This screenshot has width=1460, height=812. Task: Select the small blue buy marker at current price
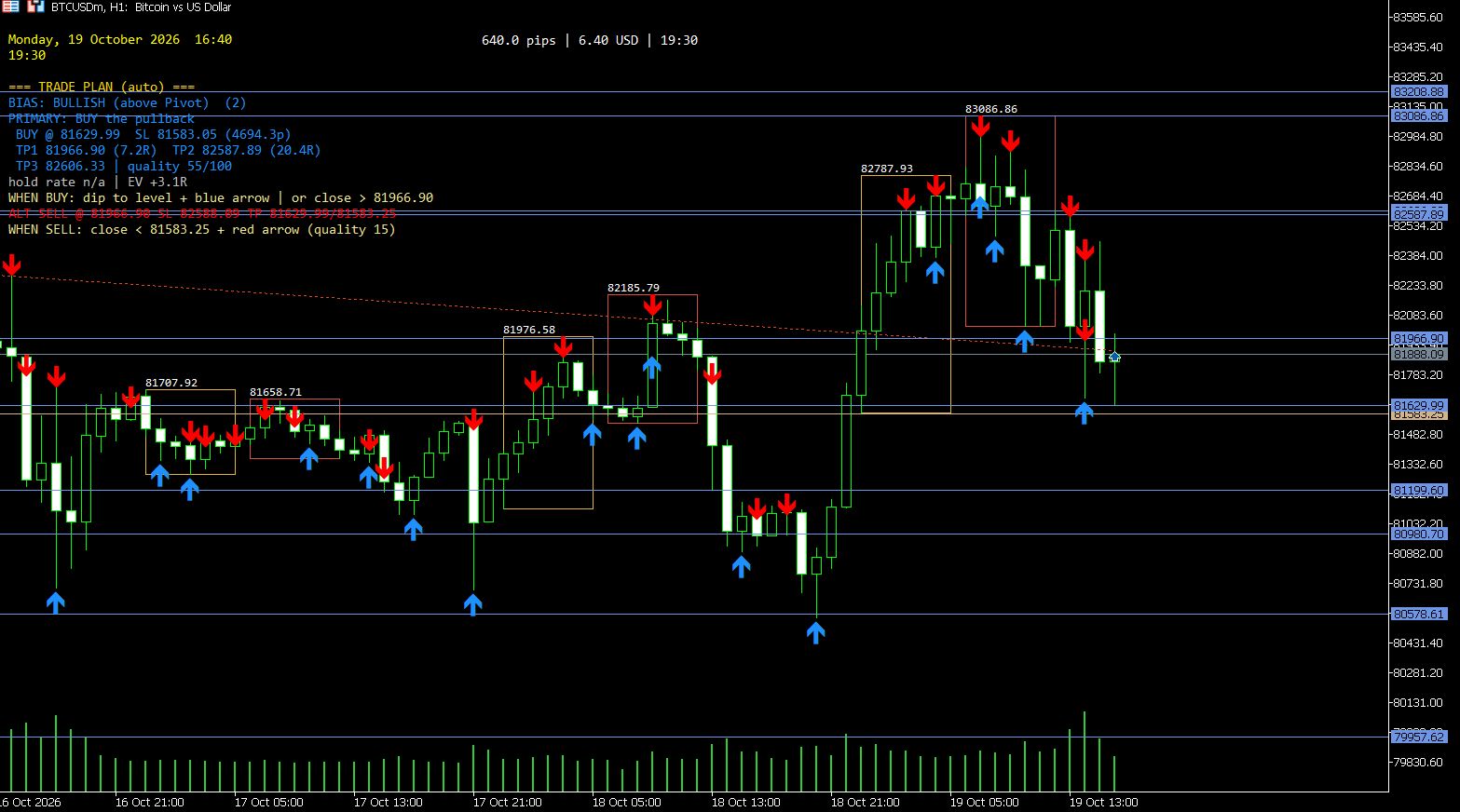pos(1114,357)
